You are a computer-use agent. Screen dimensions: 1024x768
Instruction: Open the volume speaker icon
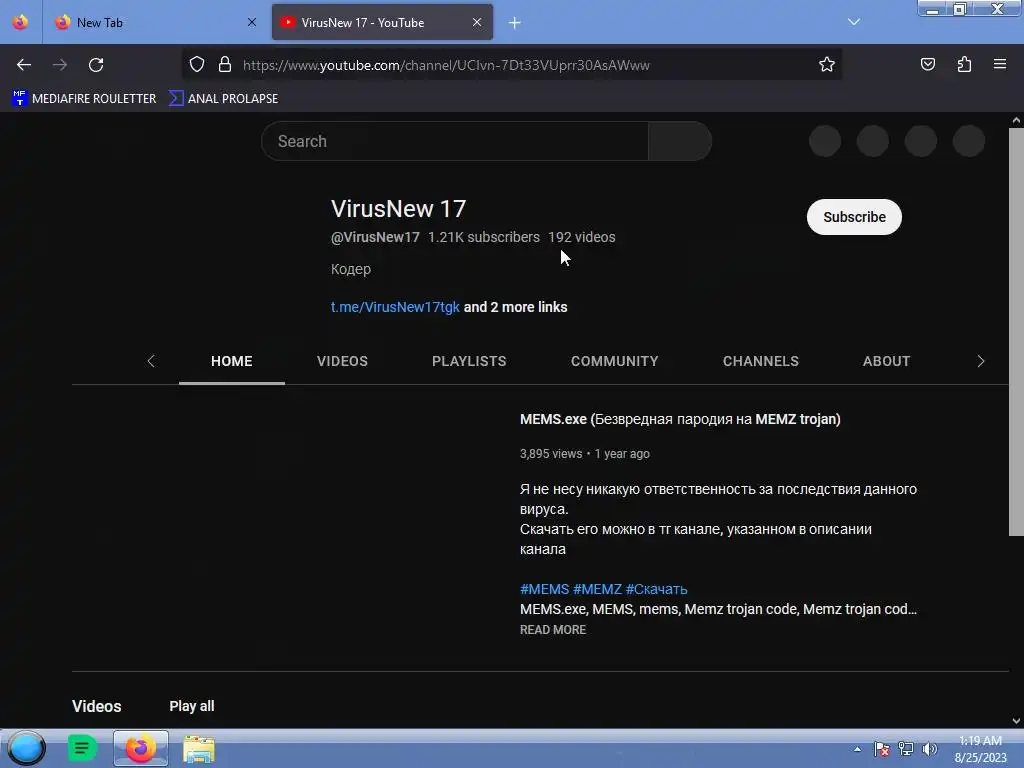(929, 749)
